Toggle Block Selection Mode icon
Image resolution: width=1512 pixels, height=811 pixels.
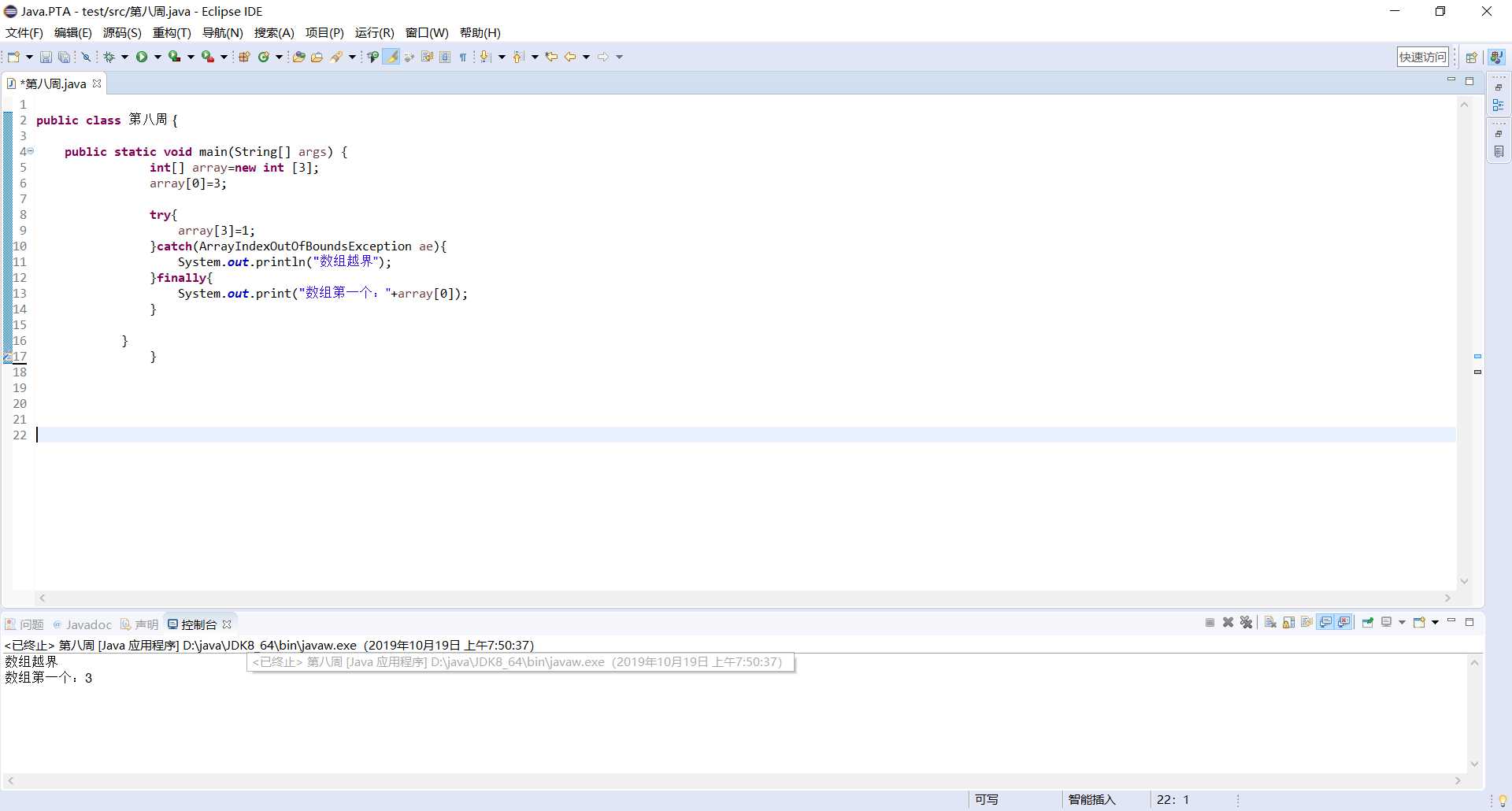click(445, 57)
